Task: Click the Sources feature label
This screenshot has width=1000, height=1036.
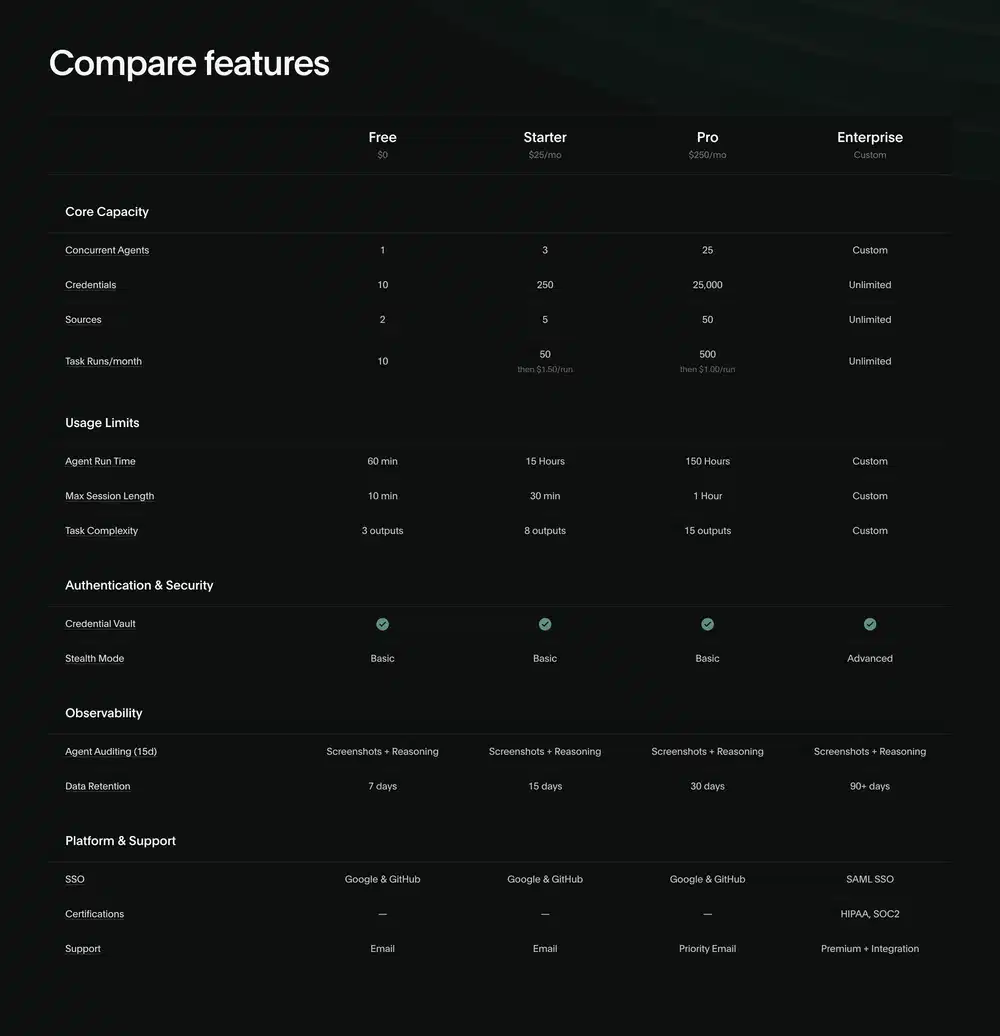Action: pos(83,319)
